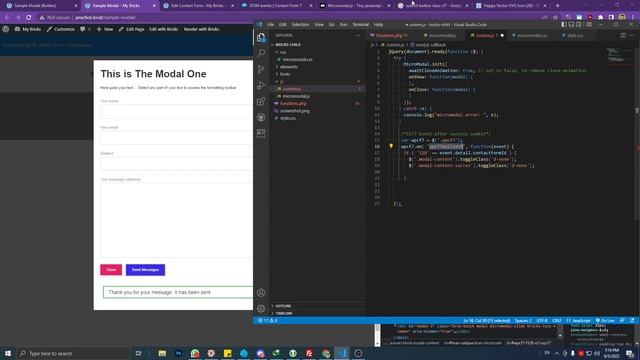Open Windows Start menu
Screen dimensions: 640x360
point(8,353)
